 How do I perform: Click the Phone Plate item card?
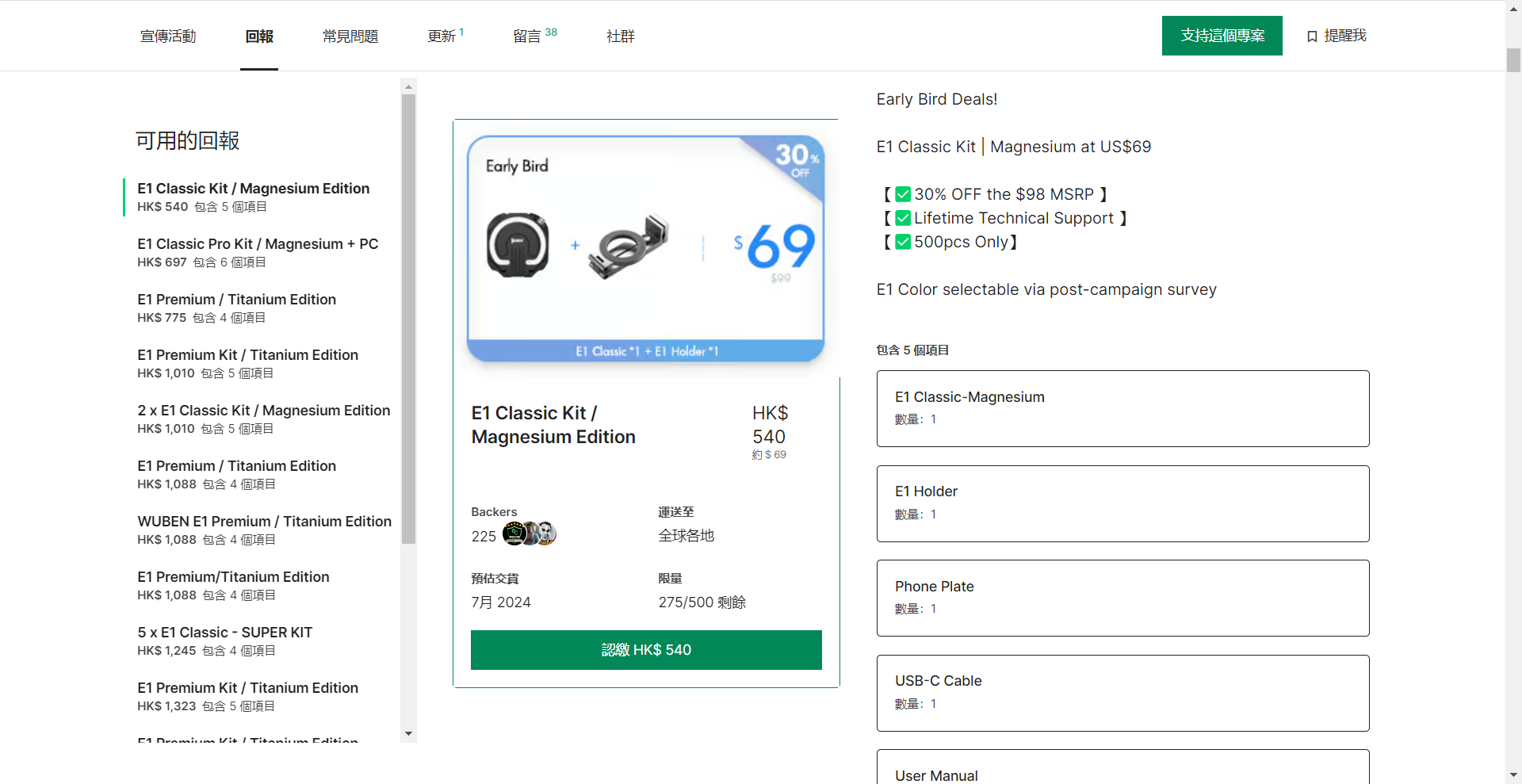1122,598
